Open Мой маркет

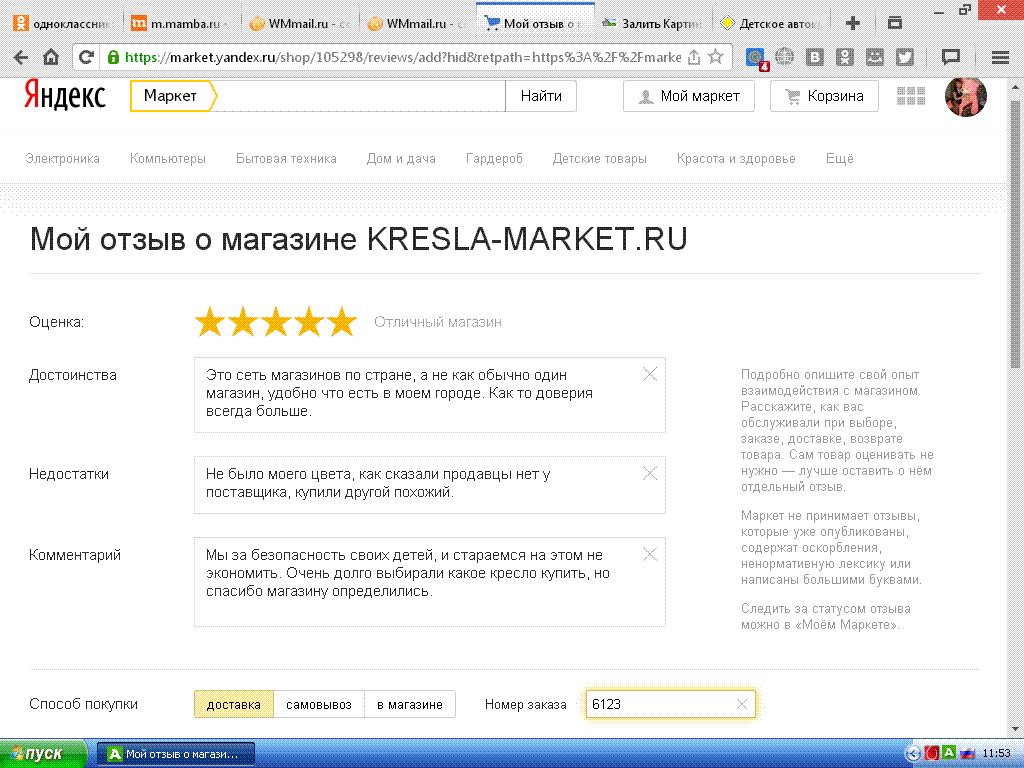pyautogui.click(x=689, y=96)
